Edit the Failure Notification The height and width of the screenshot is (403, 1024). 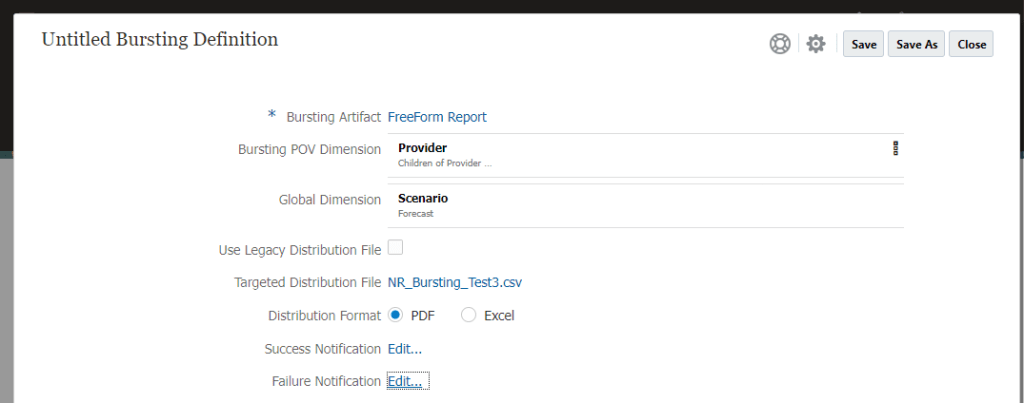407,381
